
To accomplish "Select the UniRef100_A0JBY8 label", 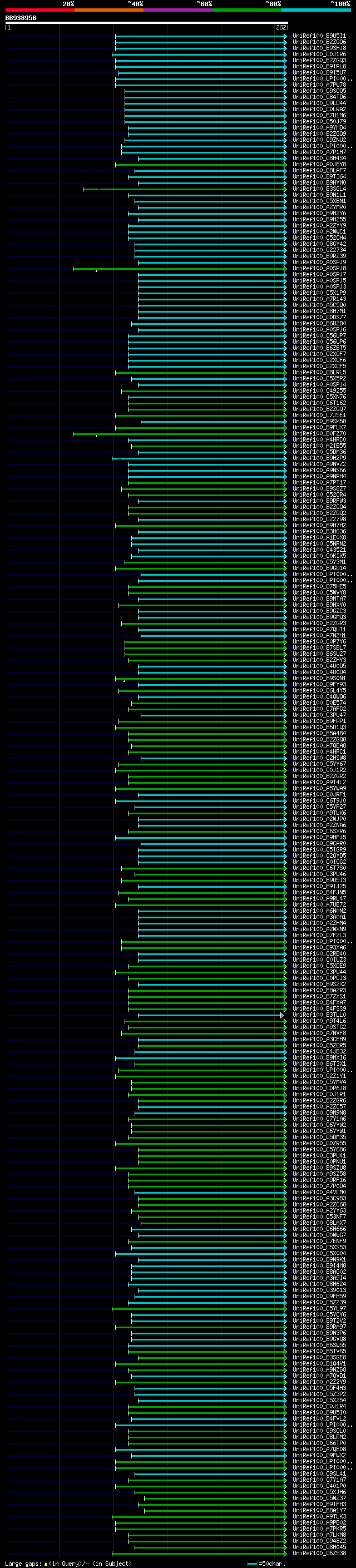I will pyautogui.click(x=319, y=164).
